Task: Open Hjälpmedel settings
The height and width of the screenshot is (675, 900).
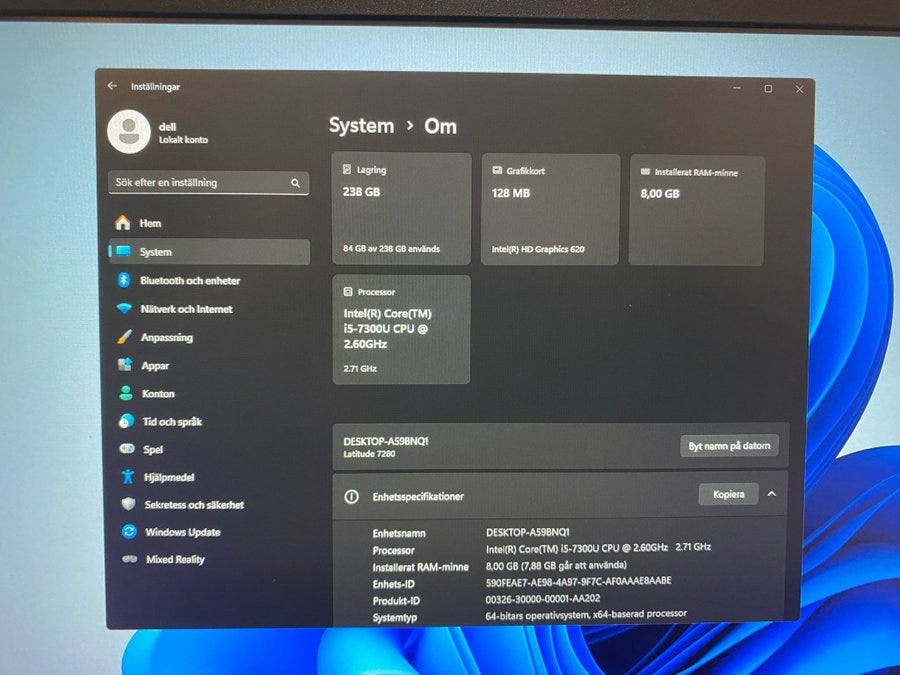Action: (x=211, y=476)
